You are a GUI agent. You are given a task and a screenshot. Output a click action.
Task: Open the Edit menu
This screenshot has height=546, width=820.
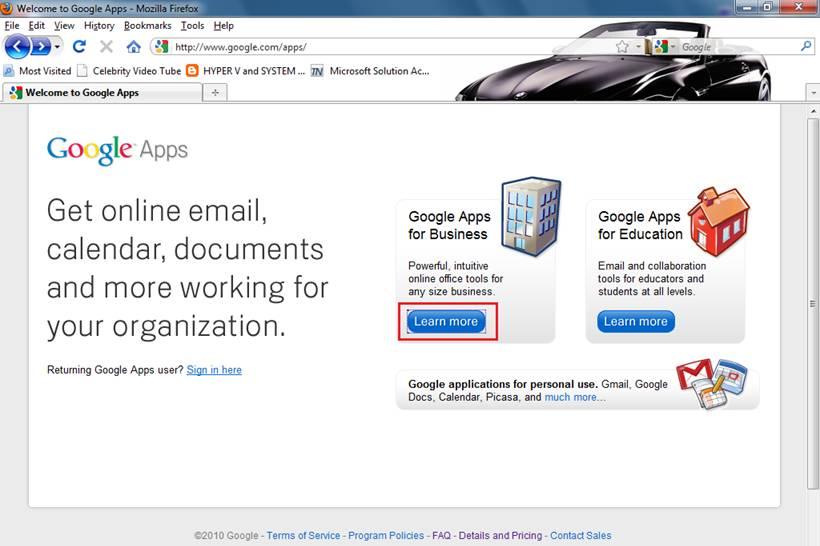point(37,25)
